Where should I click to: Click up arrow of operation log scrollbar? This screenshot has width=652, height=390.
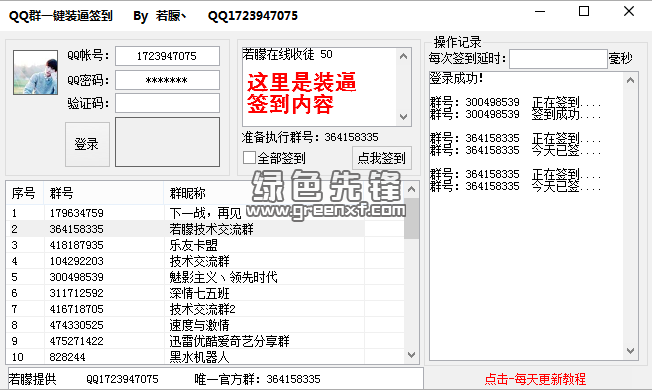click(630, 80)
